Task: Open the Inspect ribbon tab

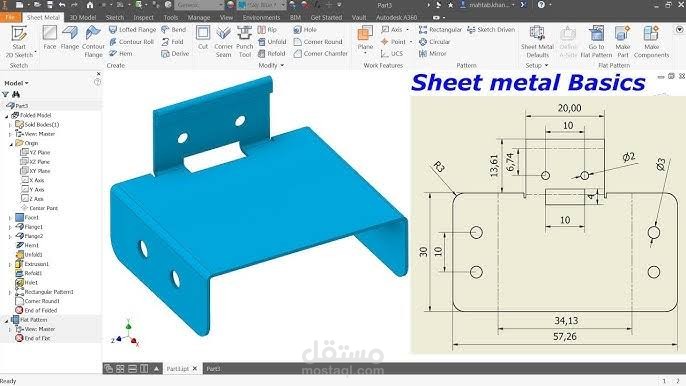Action: (144, 18)
